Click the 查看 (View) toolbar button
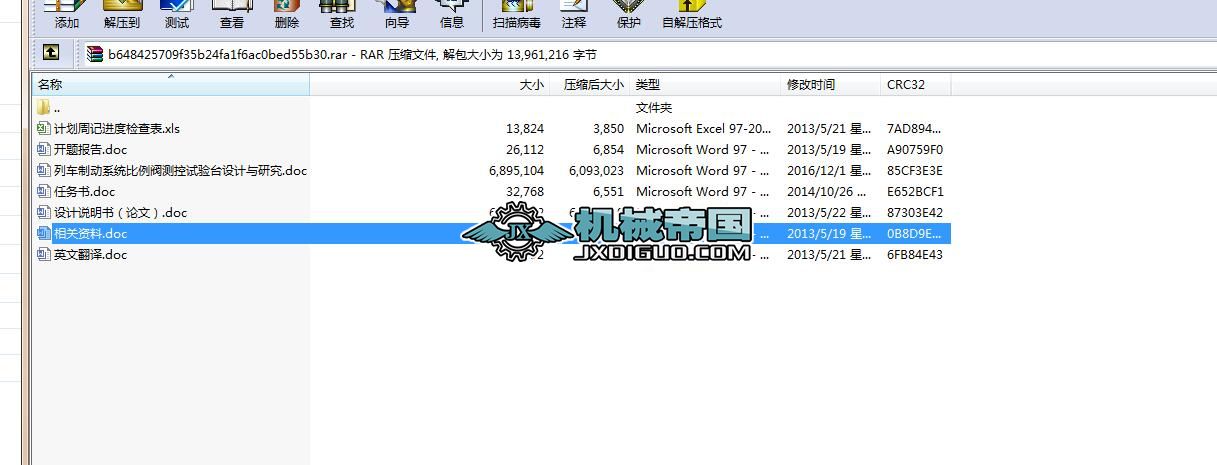The width and height of the screenshot is (1217, 465). [x=232, y=14]
